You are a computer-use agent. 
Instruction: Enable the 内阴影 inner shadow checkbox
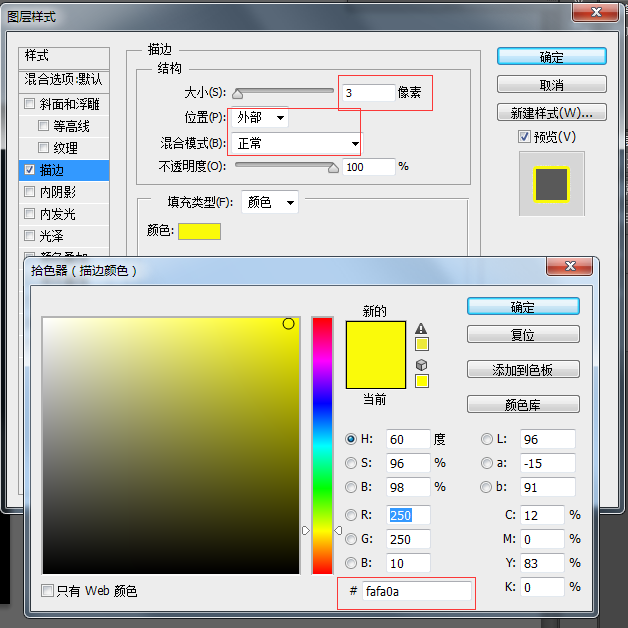coord(29,192)
